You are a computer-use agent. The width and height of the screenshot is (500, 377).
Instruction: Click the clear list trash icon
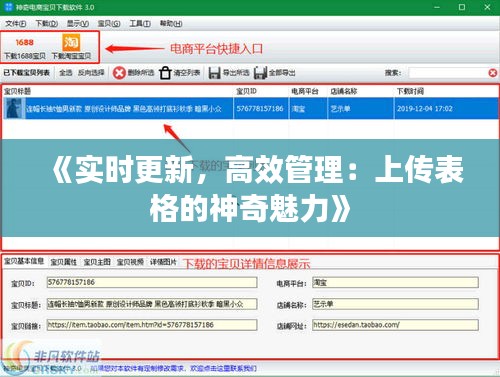[165, 73]
